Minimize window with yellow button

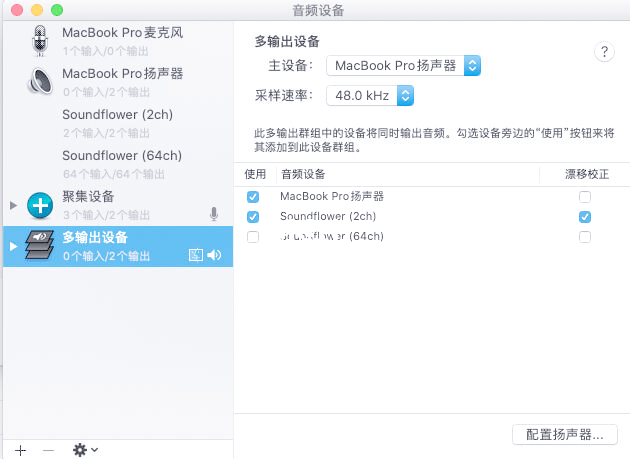click(37, 10)
